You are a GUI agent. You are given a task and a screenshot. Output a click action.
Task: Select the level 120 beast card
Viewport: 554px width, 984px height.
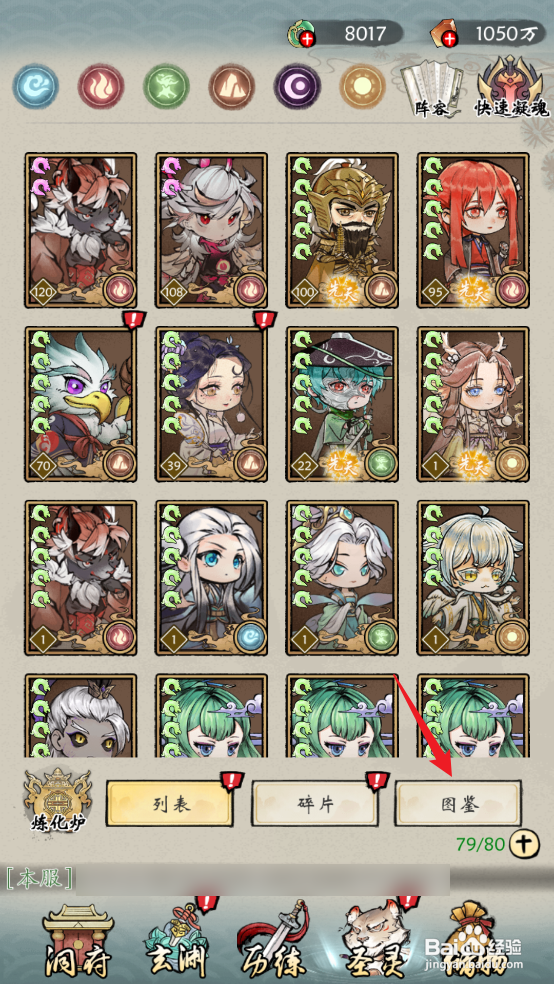pos(81,230)
